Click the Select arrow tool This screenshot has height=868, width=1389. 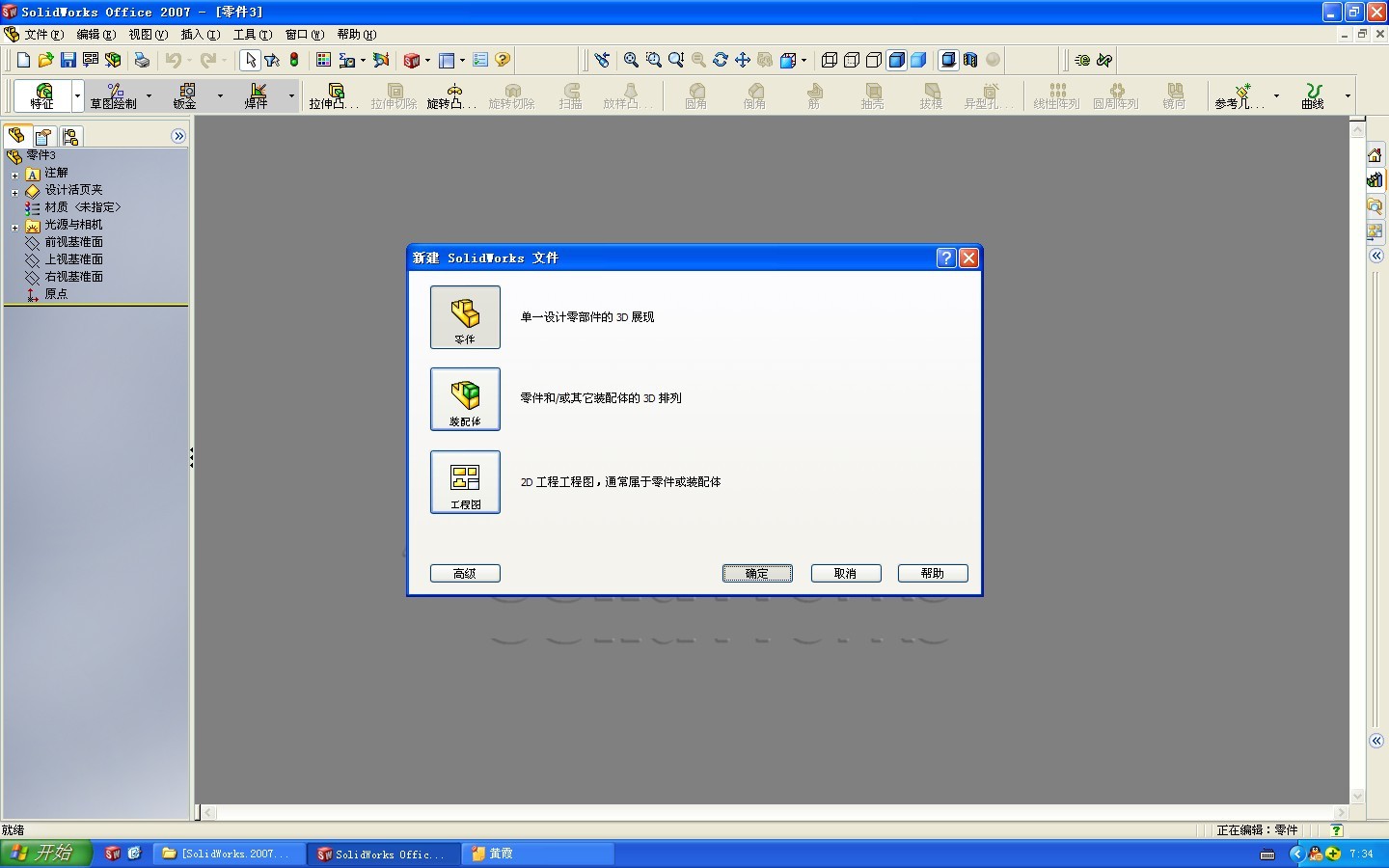point(251,60)
